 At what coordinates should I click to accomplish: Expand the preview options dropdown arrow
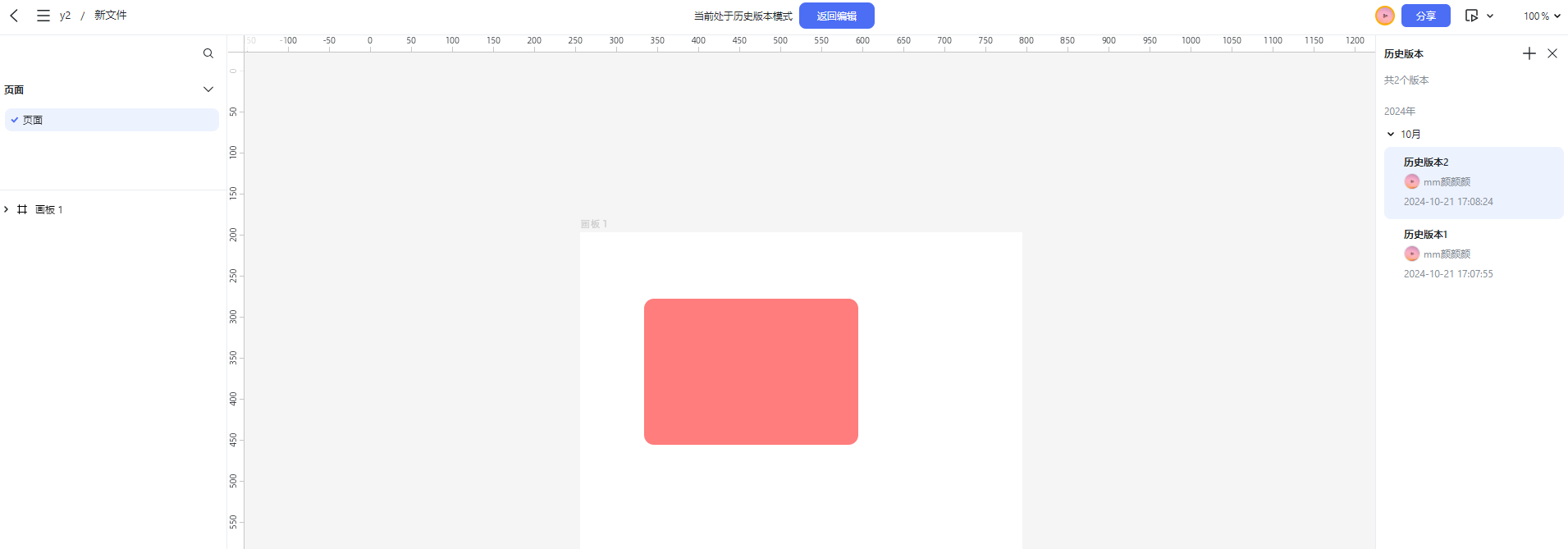pyautogui.click(x=1490, y=16)
